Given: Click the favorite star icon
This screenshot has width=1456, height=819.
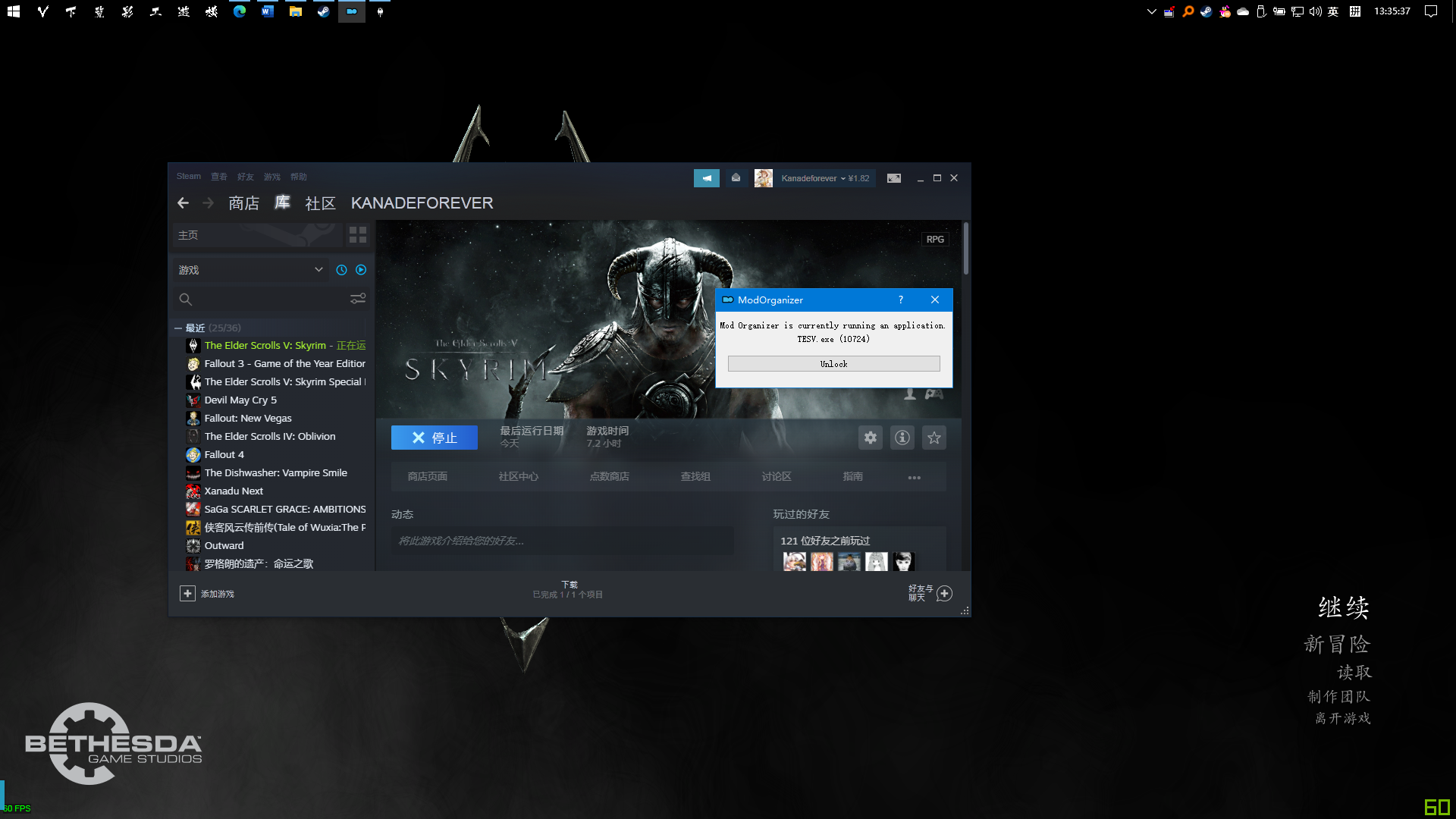Looking at the screenshot, I should [x=934, y=438].
